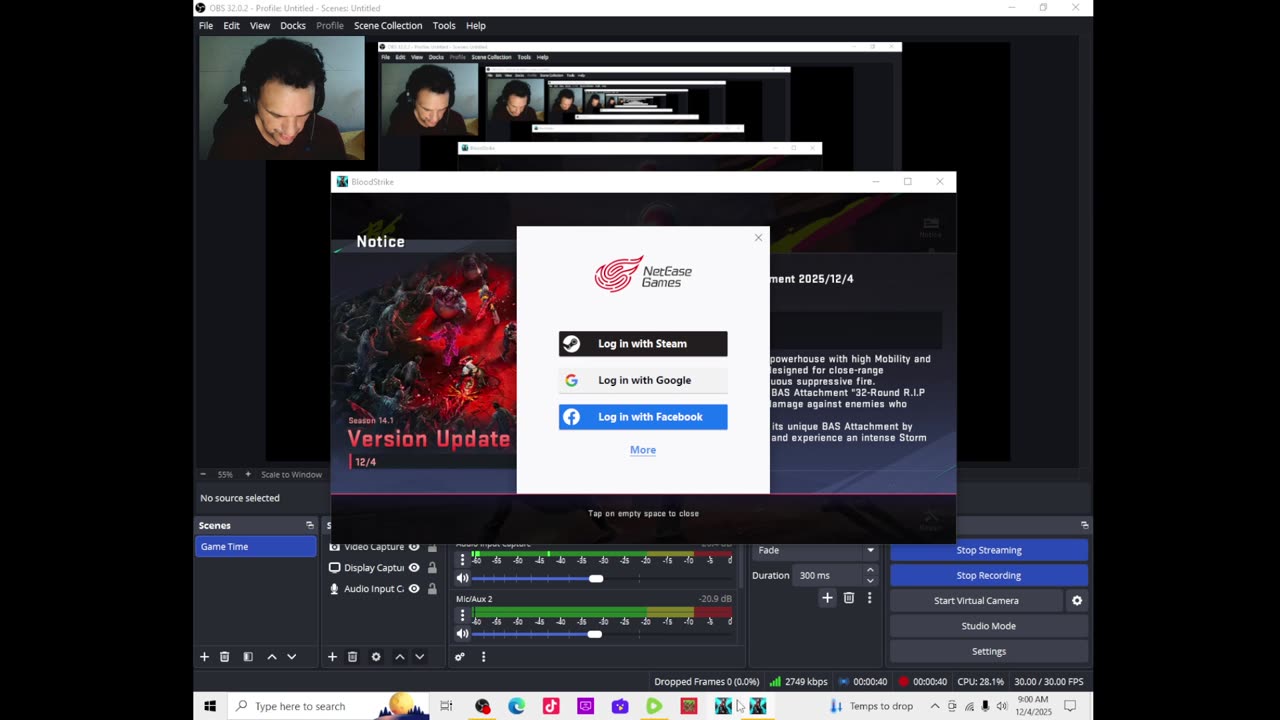Viewport: 1280px width, 720px height.
Task: Click the Steam logo on login button
Action: click(x=571, y=344)
